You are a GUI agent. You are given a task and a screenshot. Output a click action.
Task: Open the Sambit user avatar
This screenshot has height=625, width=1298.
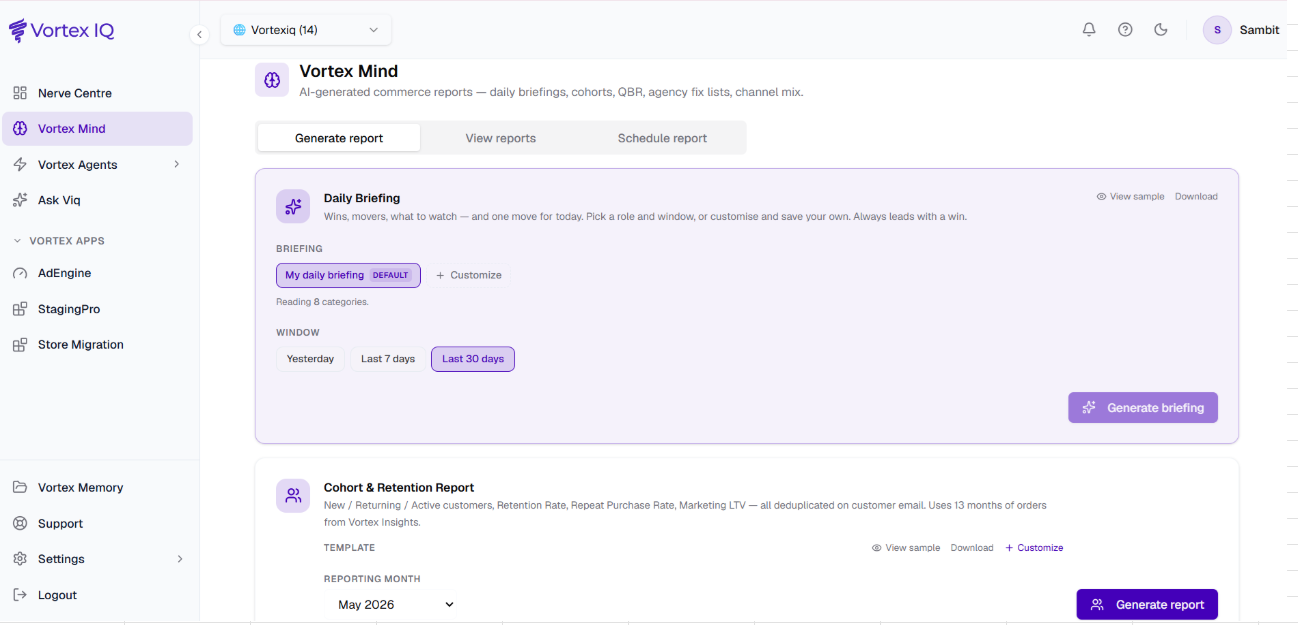1217,30
